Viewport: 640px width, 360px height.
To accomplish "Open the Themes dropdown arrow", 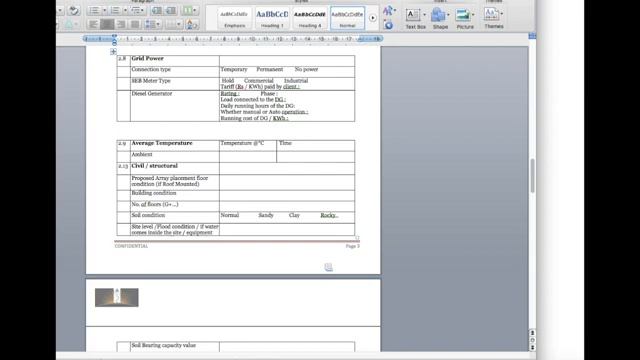I will (x=502, y=13).
